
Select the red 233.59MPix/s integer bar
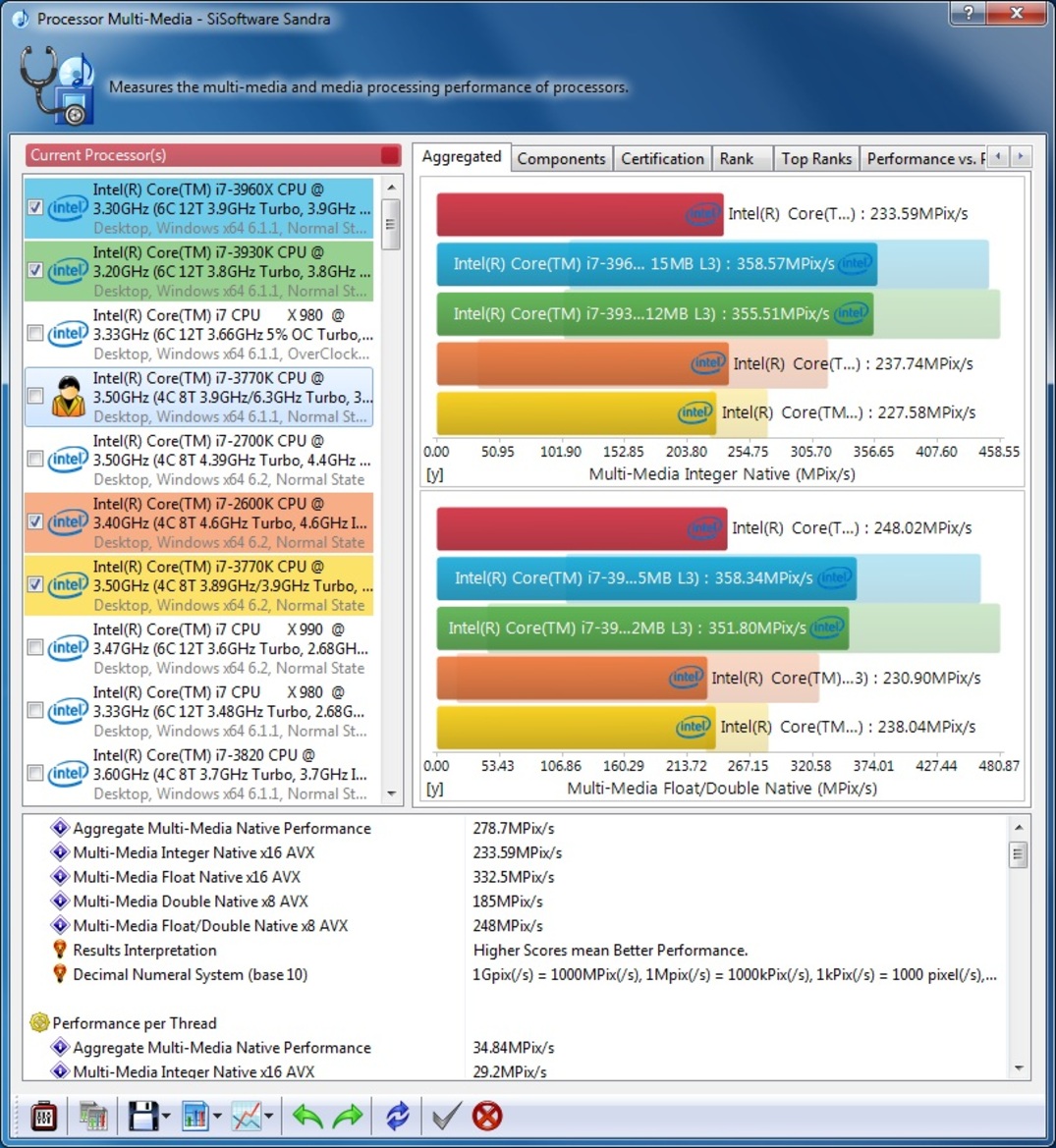click(580, 214)
